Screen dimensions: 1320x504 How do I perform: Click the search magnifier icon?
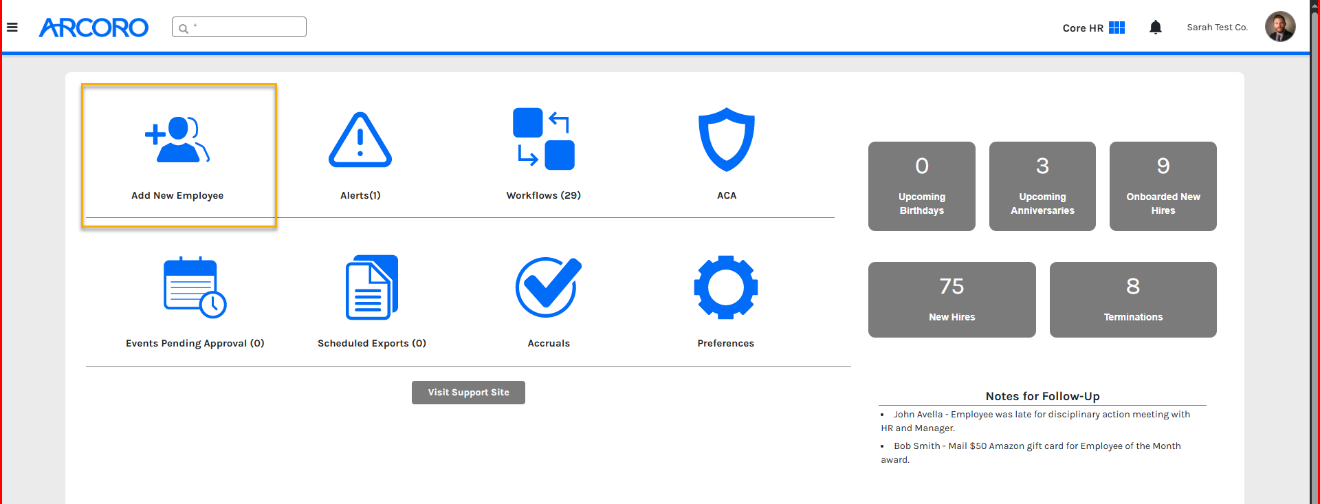184,28
